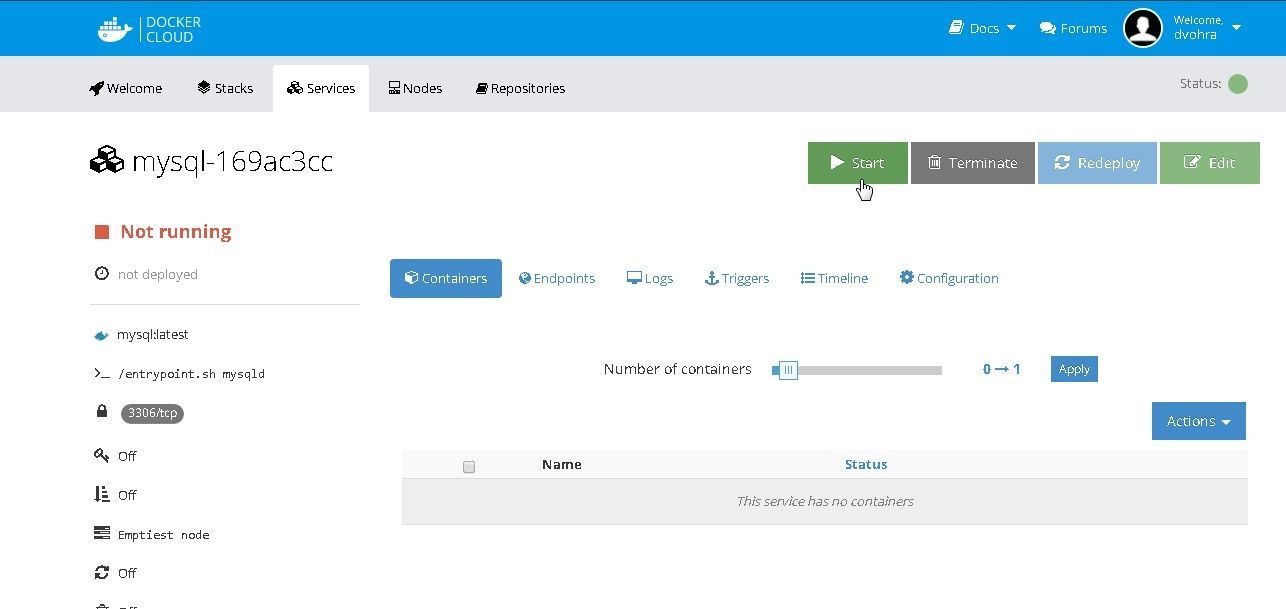The image size is (1286, 609).
Task: Click the sort-order icon beside its Off setting
Action: click(x=101, y=494)
